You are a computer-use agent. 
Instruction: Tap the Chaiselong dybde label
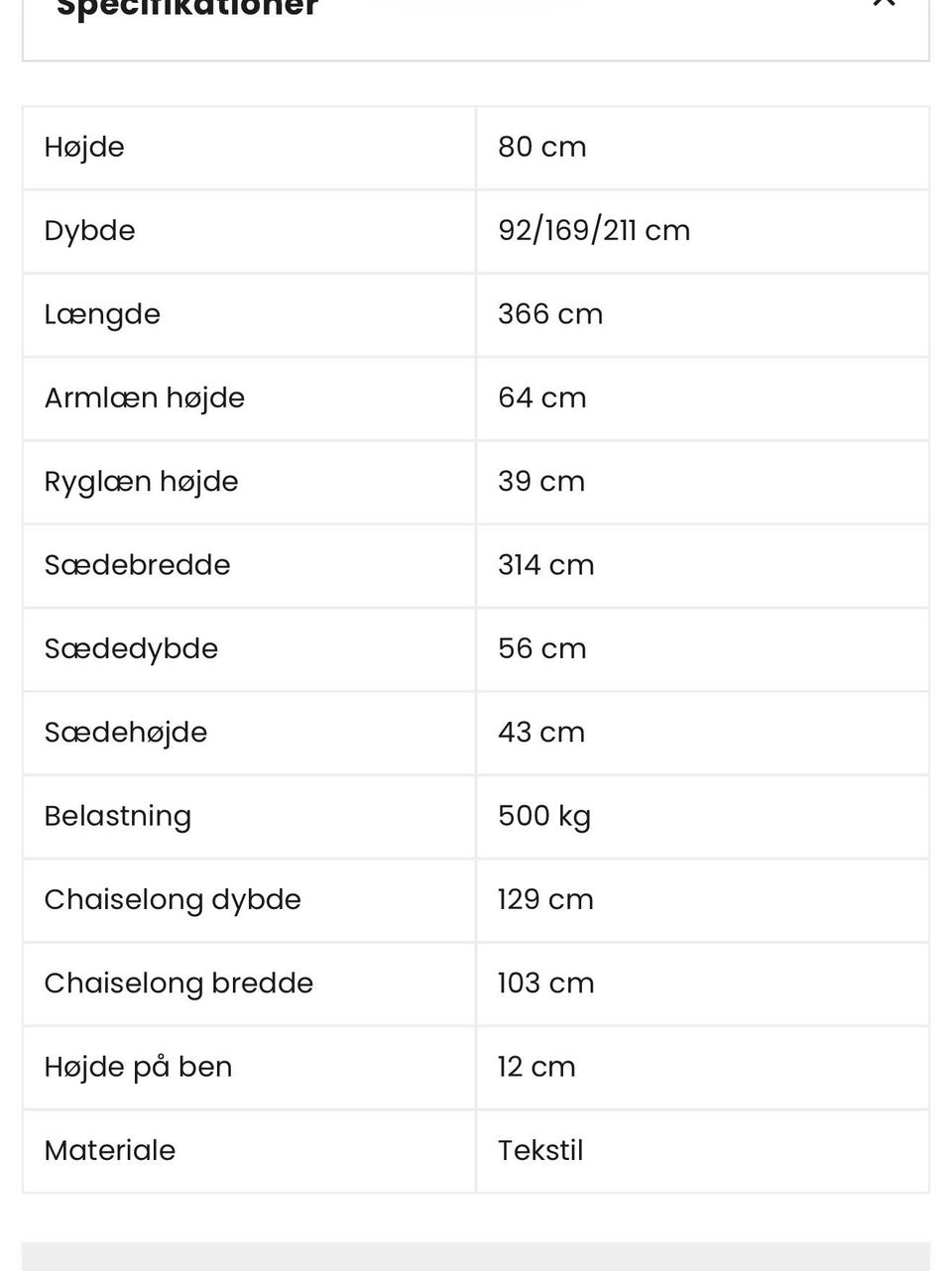pos(173,899)
